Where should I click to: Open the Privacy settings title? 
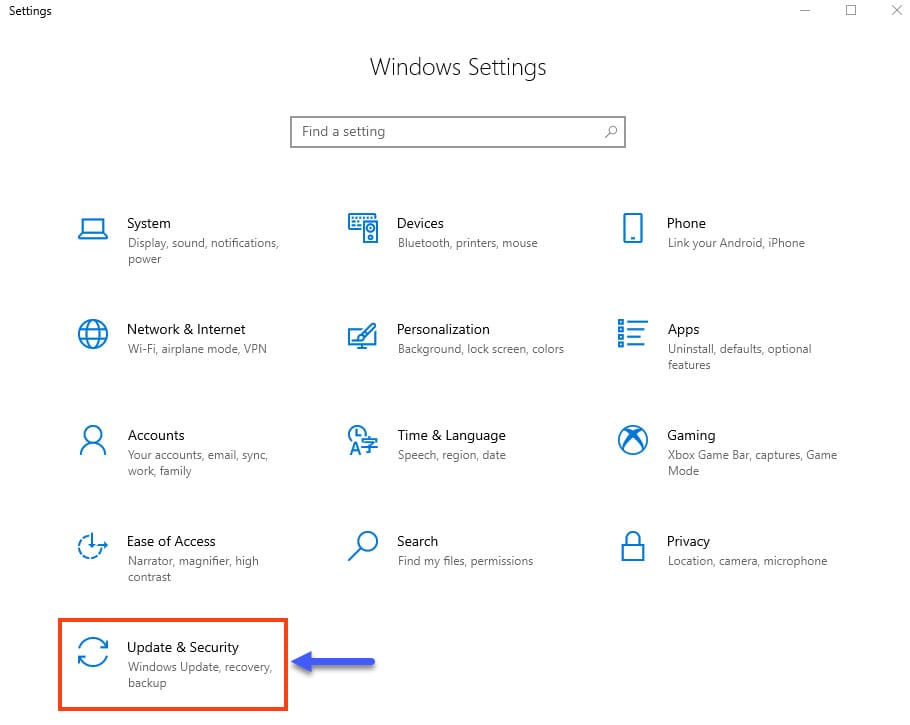pyautogui.click(x=688, y=542)
